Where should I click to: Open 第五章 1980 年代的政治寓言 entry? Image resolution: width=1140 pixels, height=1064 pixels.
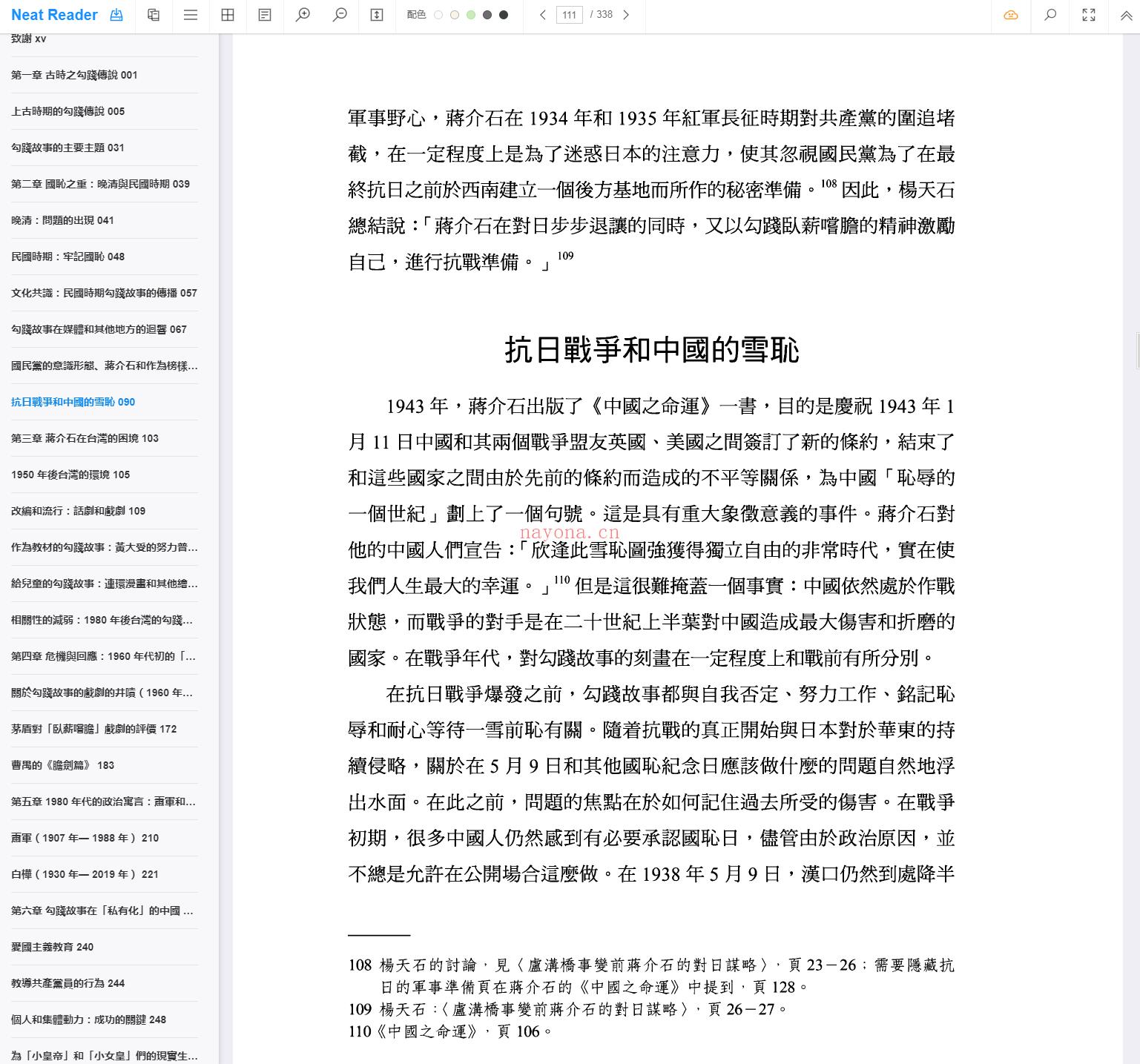[105, 802]
